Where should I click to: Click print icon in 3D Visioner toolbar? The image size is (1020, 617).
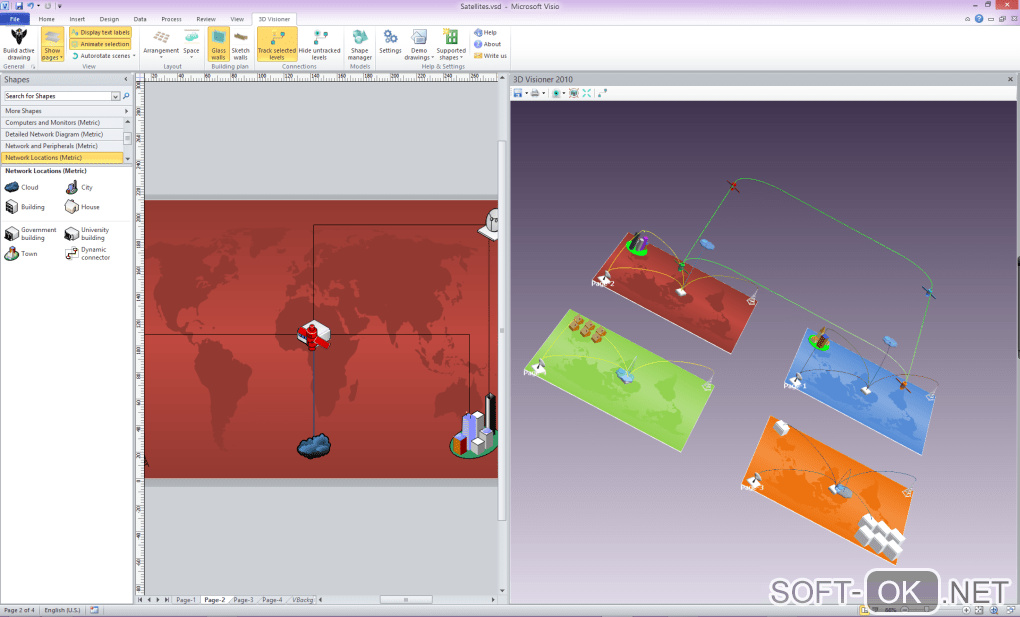pyautogui.click(x=535, y=93)
